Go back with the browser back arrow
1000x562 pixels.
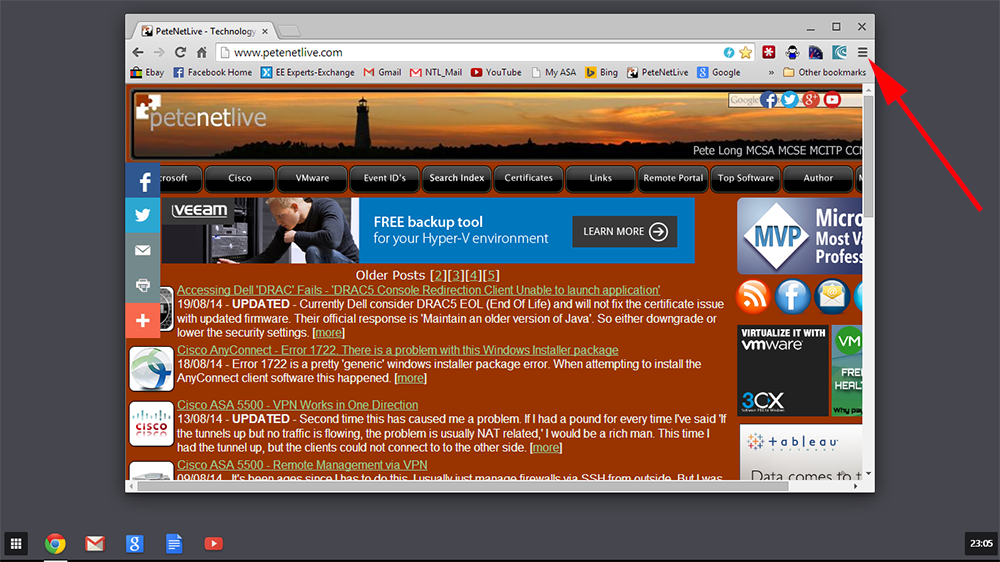[138, 52]
